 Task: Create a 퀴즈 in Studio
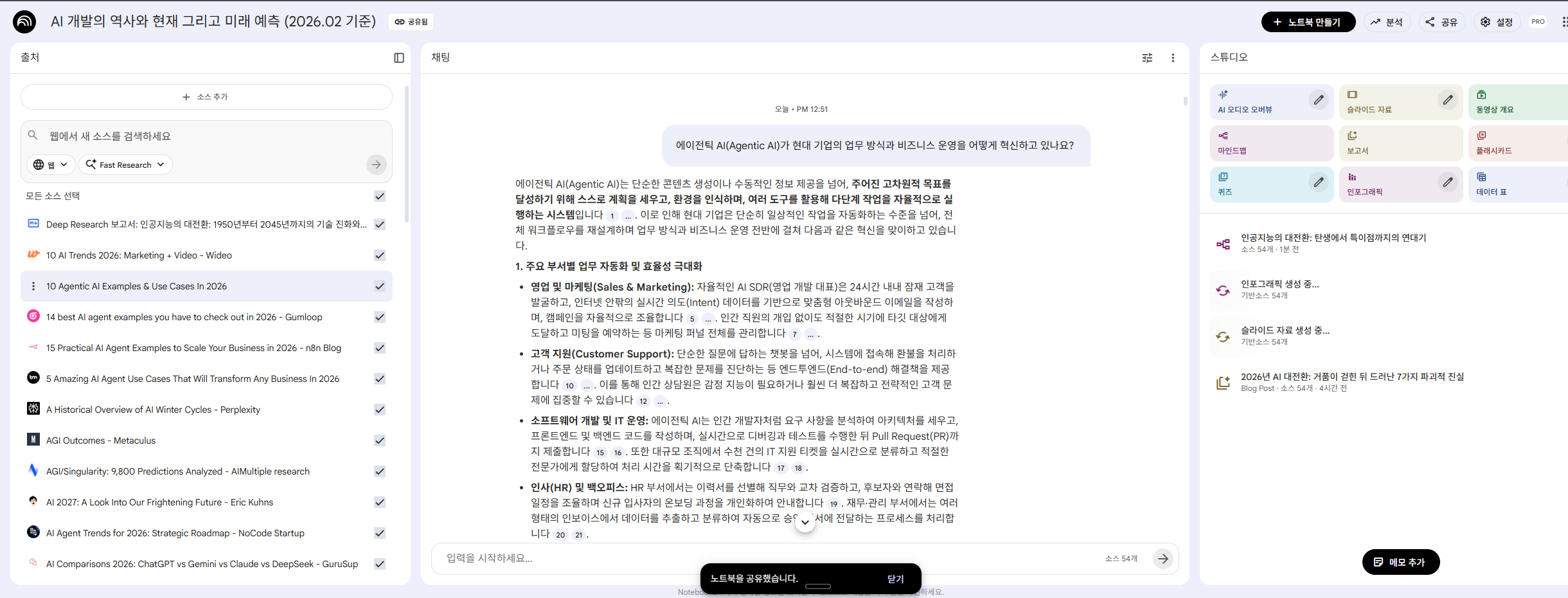pos(1253,184)
